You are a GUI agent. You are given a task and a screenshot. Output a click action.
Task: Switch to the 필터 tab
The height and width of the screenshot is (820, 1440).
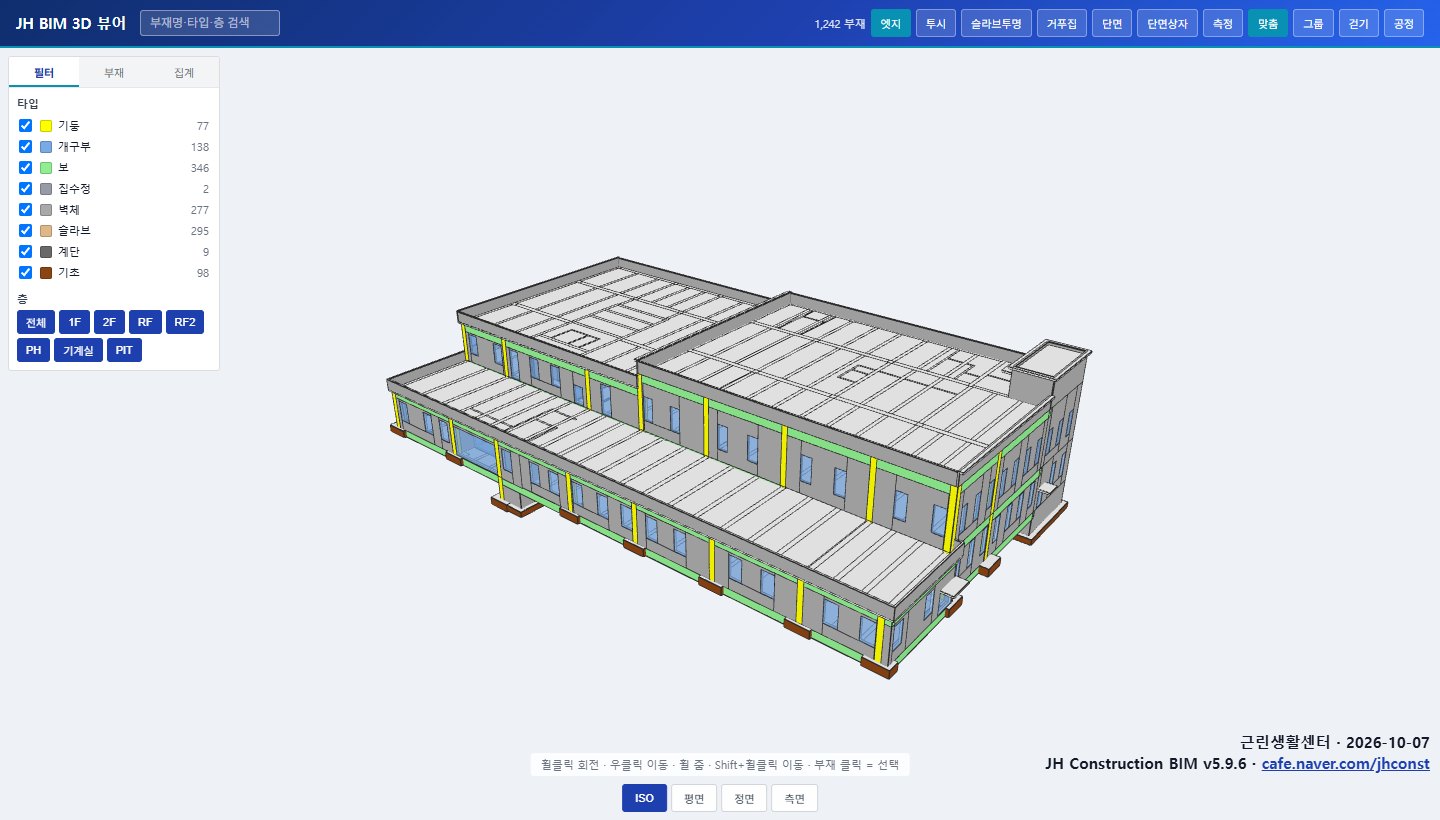[x=44, y=73]
